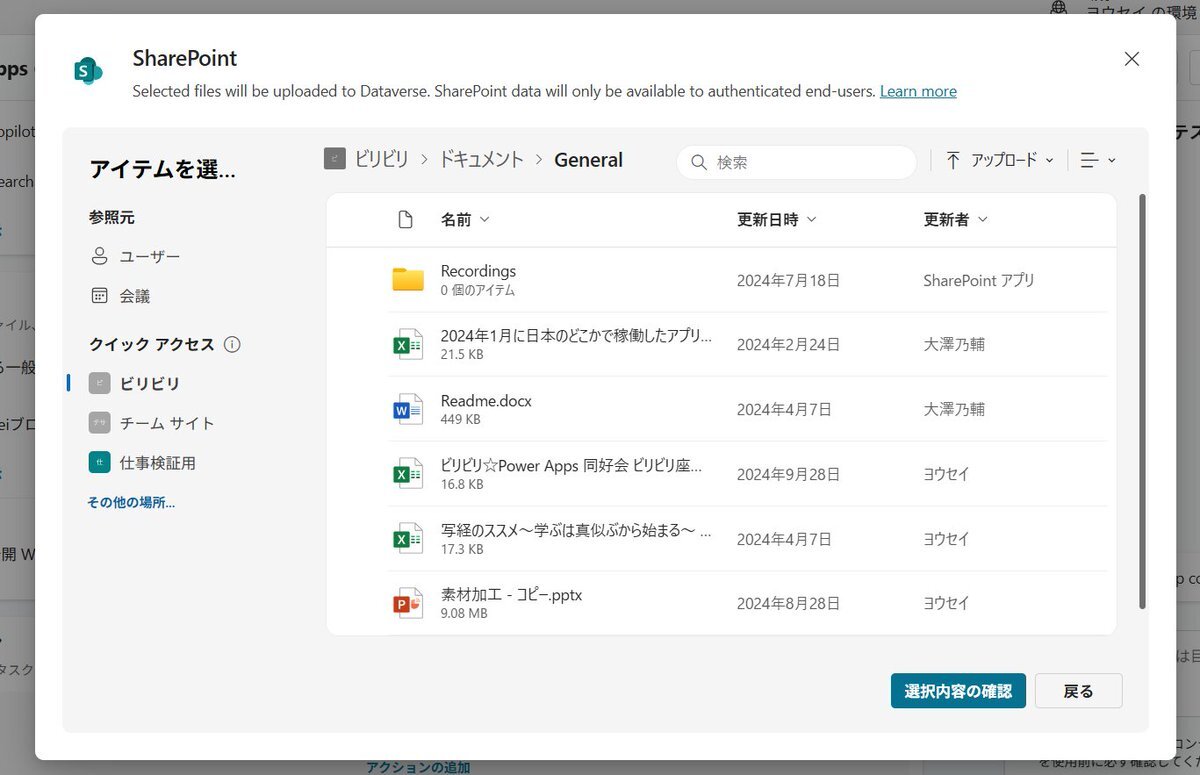Click Excel icon of 2024年1月 file
The image size is (1200, 775).
point(408,344)
